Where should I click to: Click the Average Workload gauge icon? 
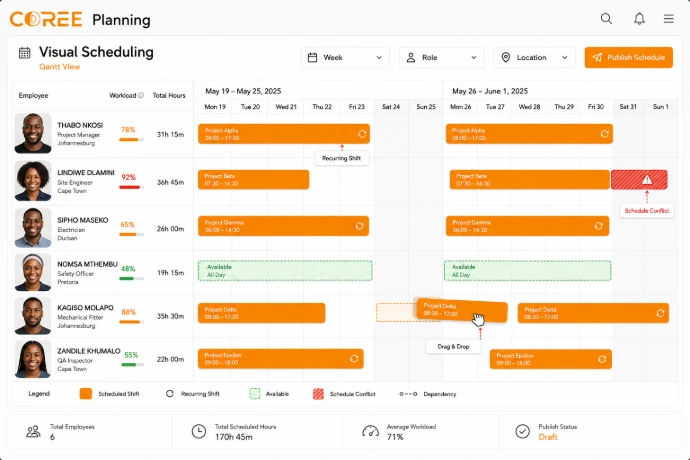(x=371, y=431)
